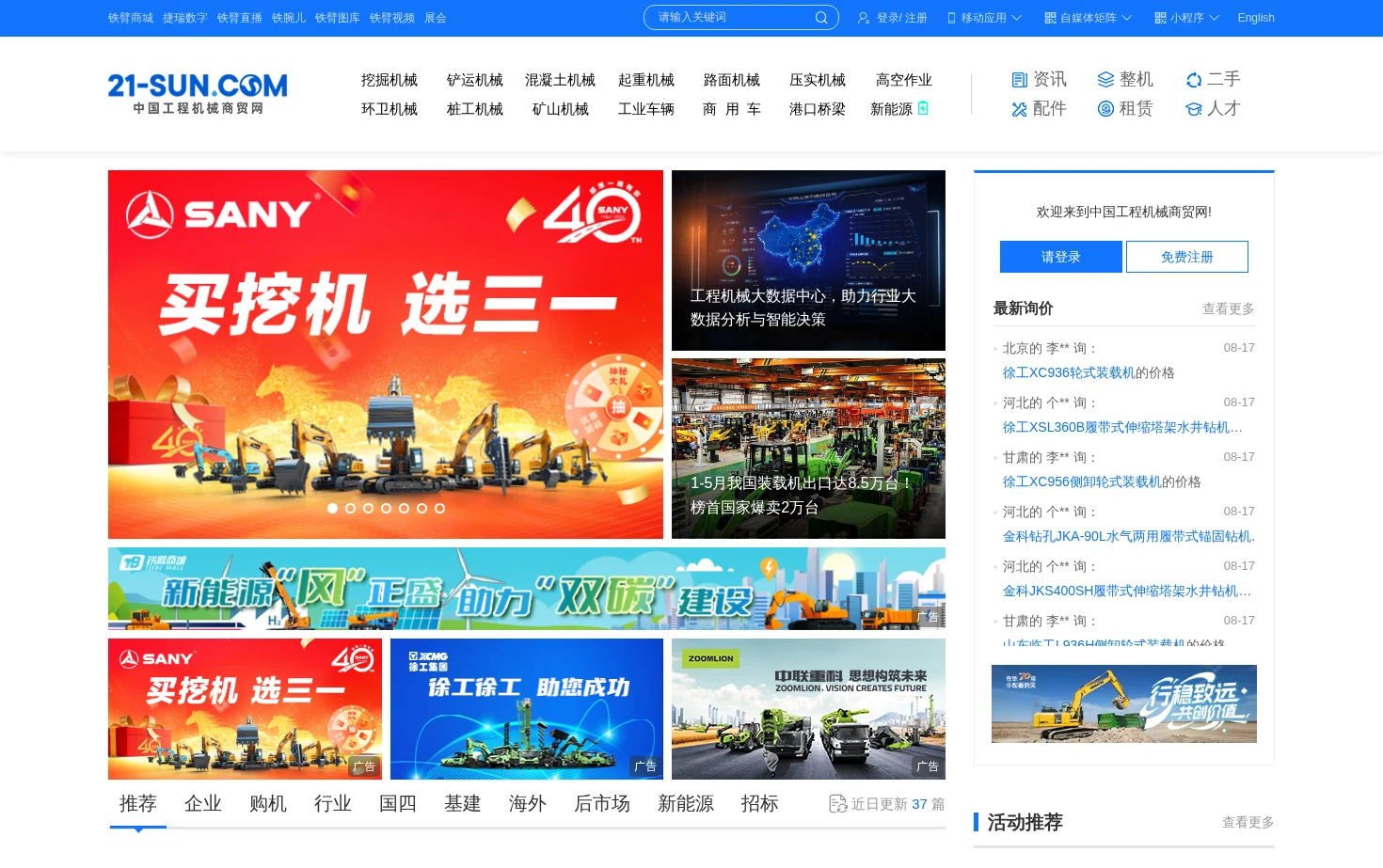Click the mobile app phone icon
This screenshot has height=868, width=1383.
click(951, 18)
